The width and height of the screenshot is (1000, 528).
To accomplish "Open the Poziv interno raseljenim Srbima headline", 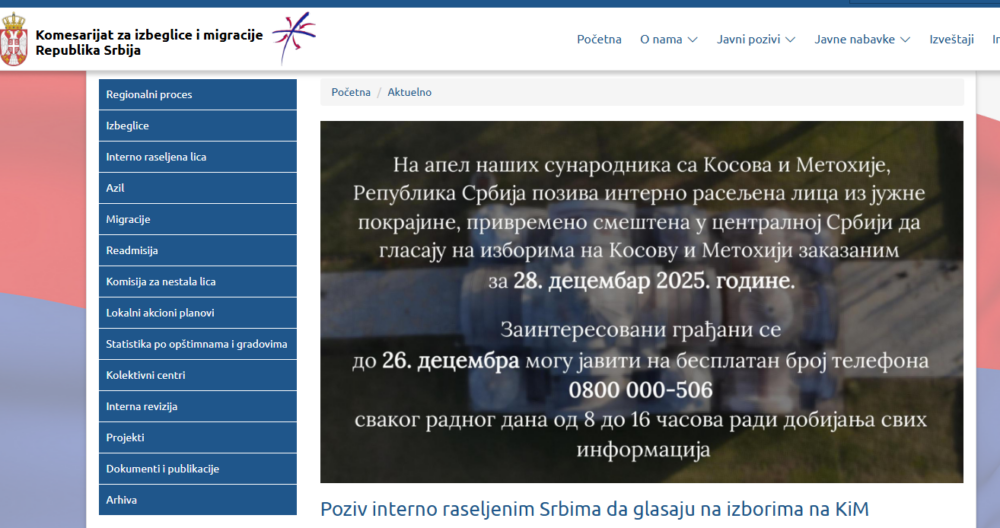I will click(594, 509).
